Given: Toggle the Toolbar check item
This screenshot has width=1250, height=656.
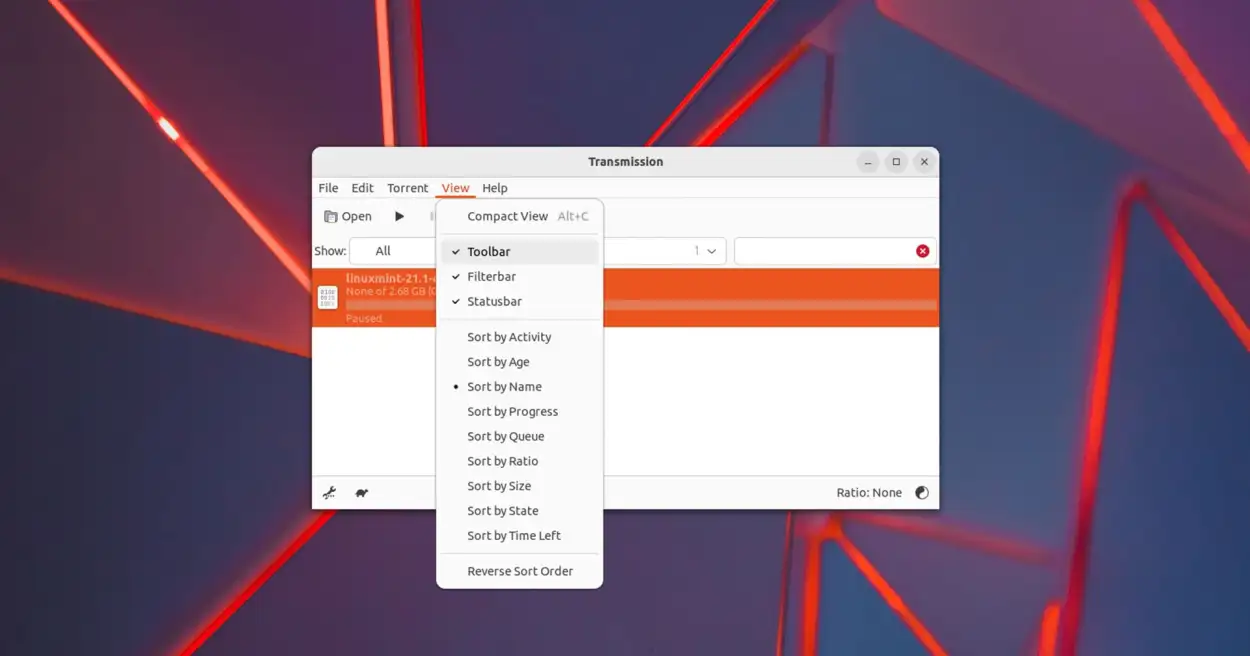Looking at the screenshot, I should (520, 252).
